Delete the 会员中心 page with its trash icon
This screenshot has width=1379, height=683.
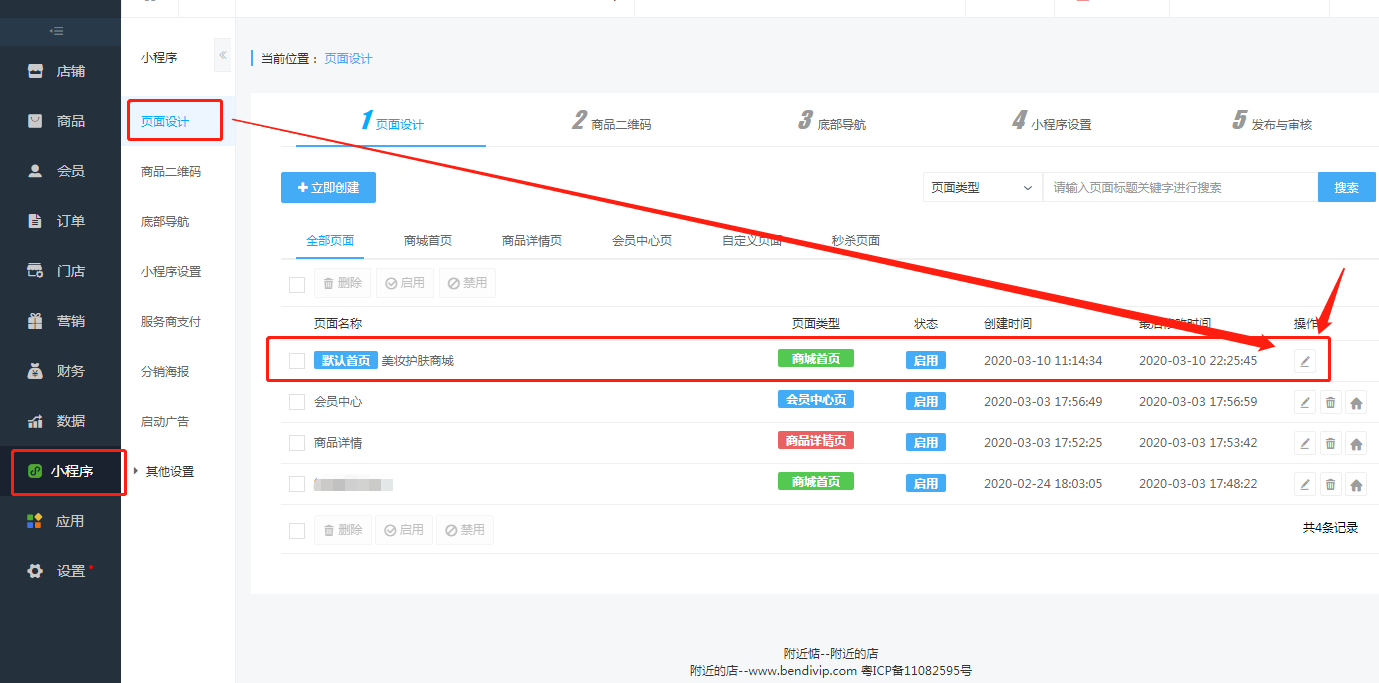tap(1330, 402)
